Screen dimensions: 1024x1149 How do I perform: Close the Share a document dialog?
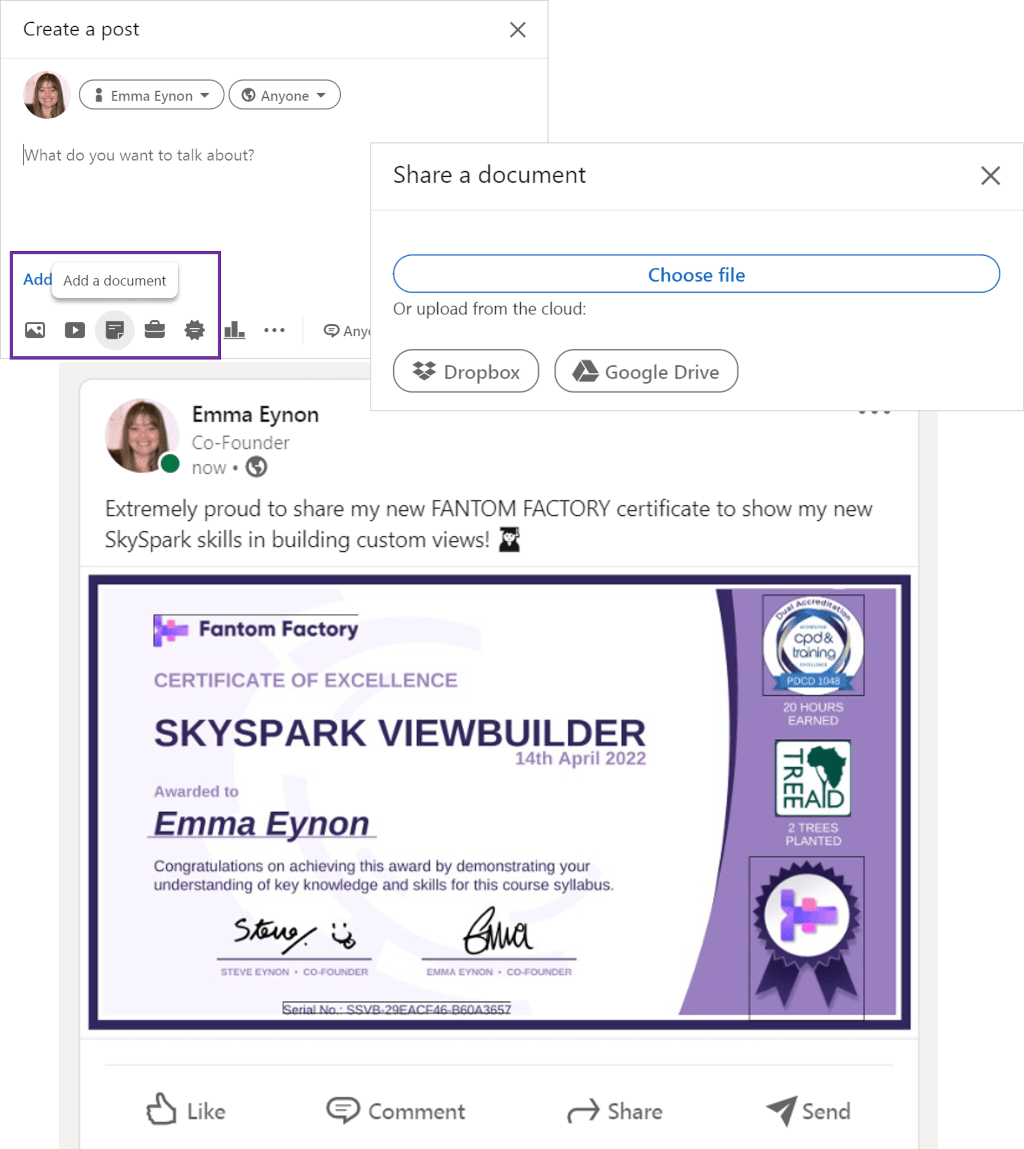[x=990, y=175]
